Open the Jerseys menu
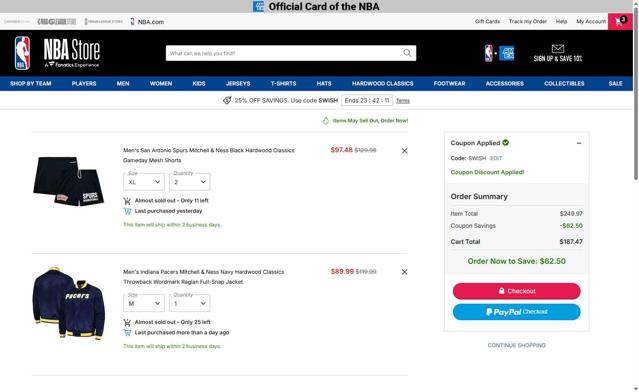This screenshot has height=392, width=639. [238, 84]
